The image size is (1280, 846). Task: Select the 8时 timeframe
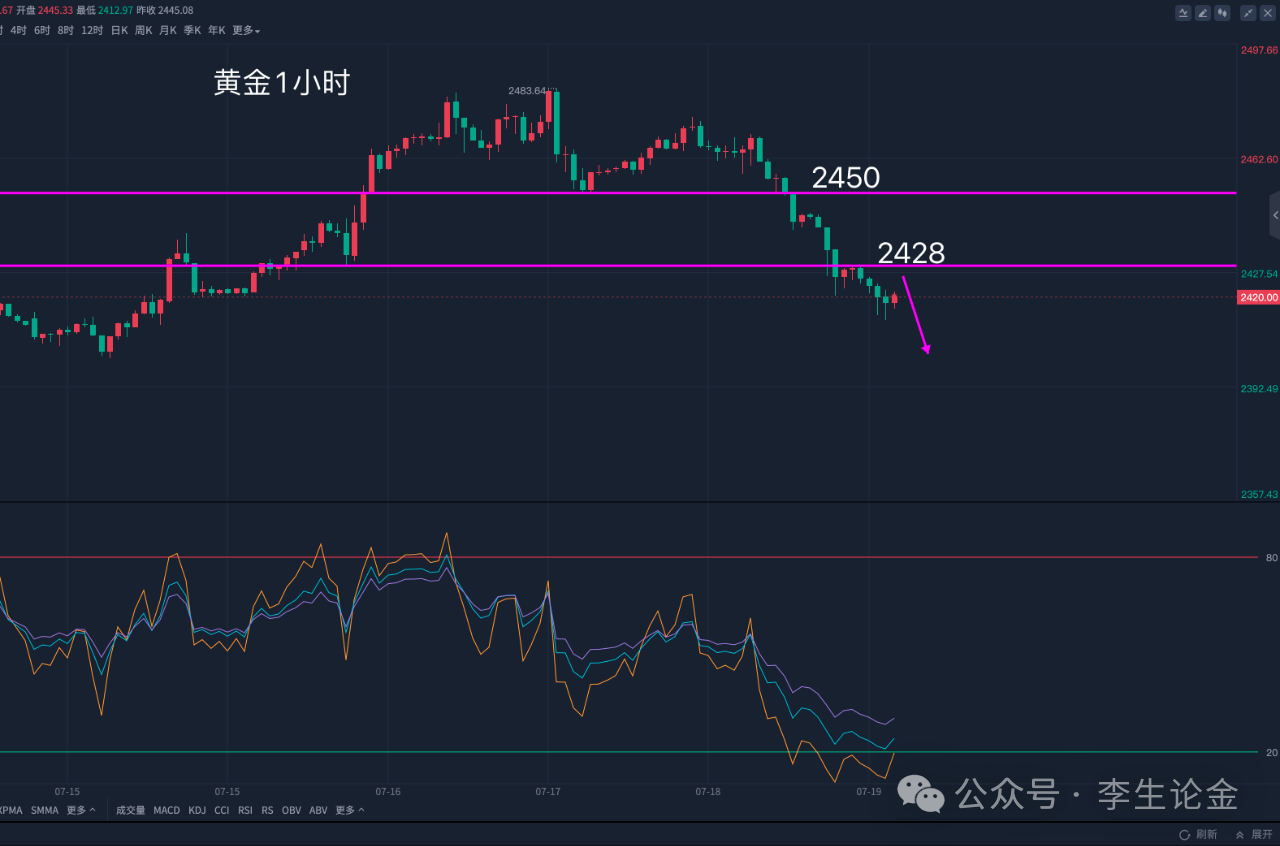66,30
